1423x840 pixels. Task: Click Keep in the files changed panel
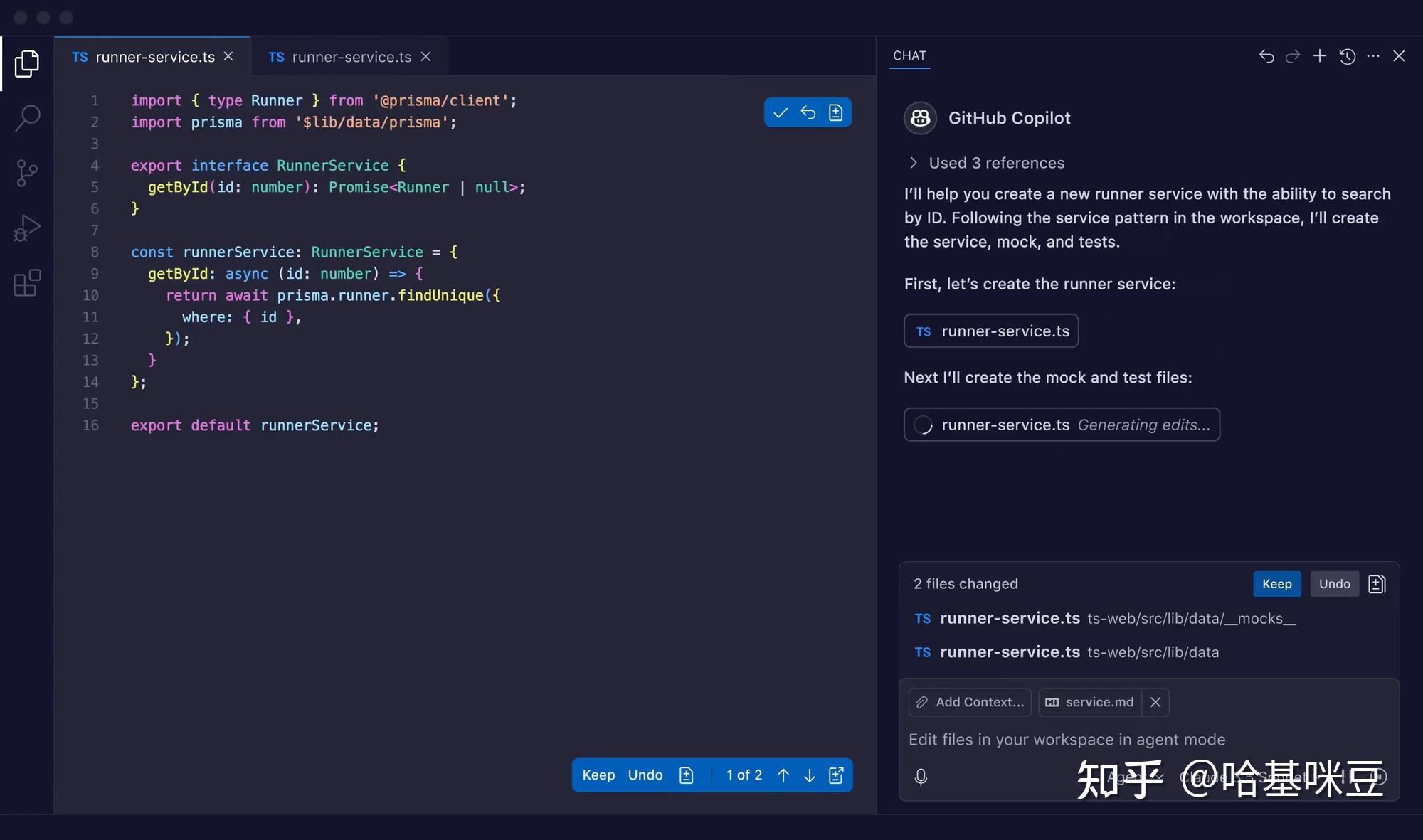click(1277, 584)
